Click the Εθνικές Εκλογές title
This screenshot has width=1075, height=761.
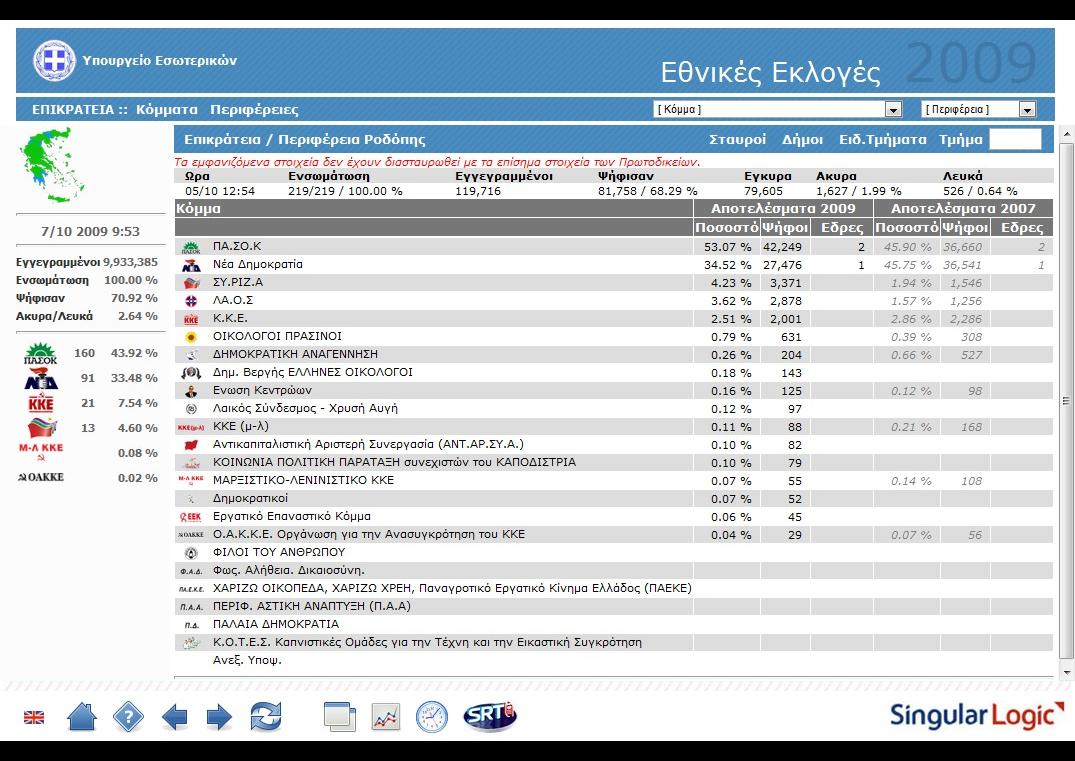pos(770,72)
